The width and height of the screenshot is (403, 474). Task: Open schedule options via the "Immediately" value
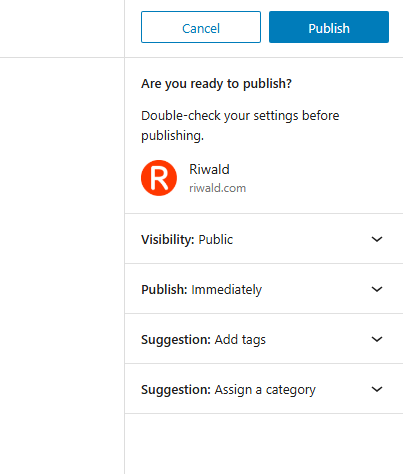click(x=226, y=290)
